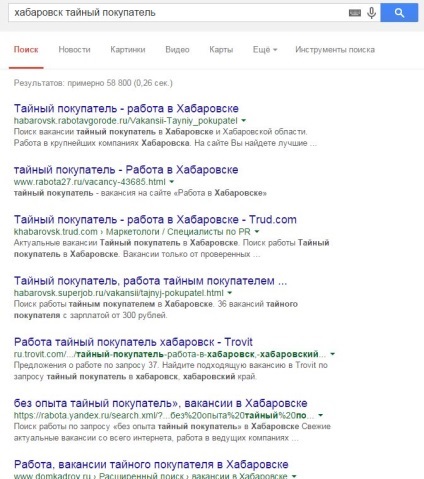Image resolution: width=424 pixels, height=479 pixels.
Task: Expand arrow next to rabotavgorode.ru URL
Action: (x=244, y=121)
